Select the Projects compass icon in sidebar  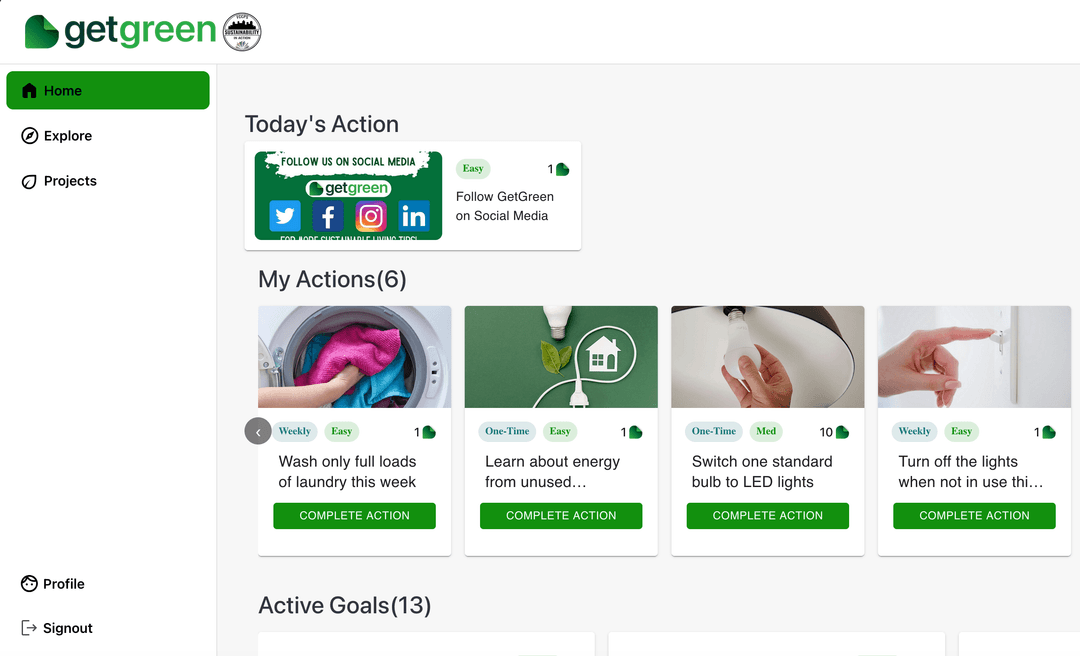click(x=28, y=181)
